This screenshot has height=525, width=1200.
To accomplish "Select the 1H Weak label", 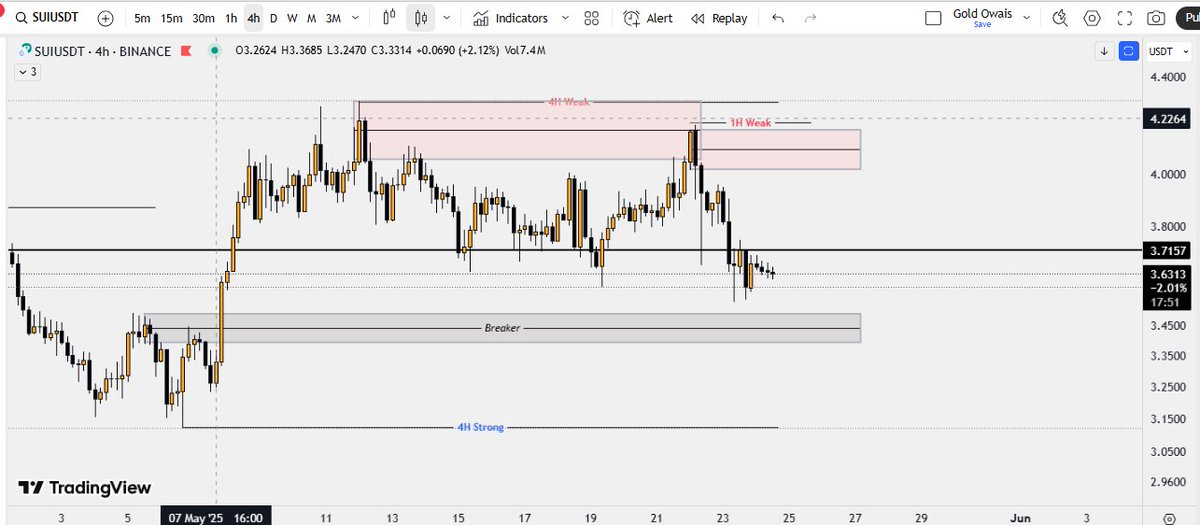I will [749, 122].
